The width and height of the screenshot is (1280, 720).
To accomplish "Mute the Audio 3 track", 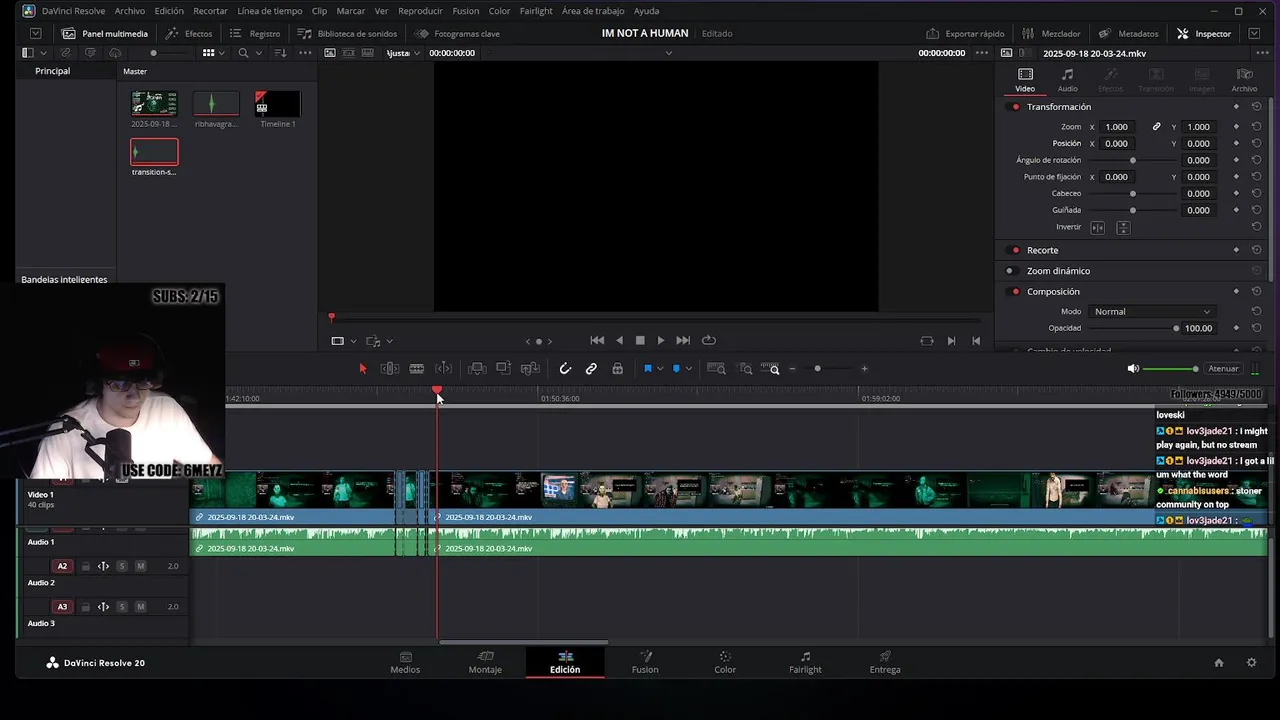I will tap(140, 607).
